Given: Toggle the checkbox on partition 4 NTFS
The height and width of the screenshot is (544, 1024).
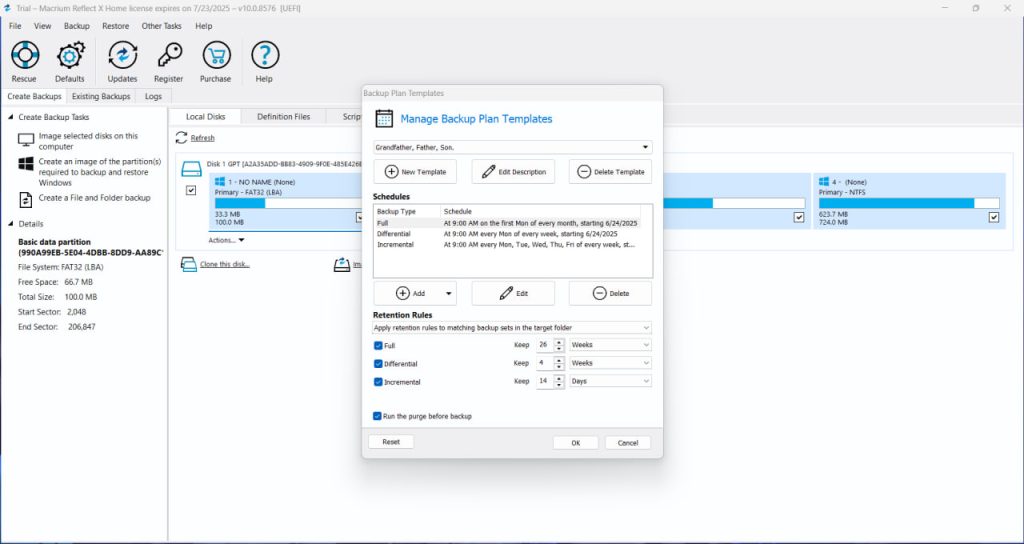Looking at the screenshot, I should 994,217.
